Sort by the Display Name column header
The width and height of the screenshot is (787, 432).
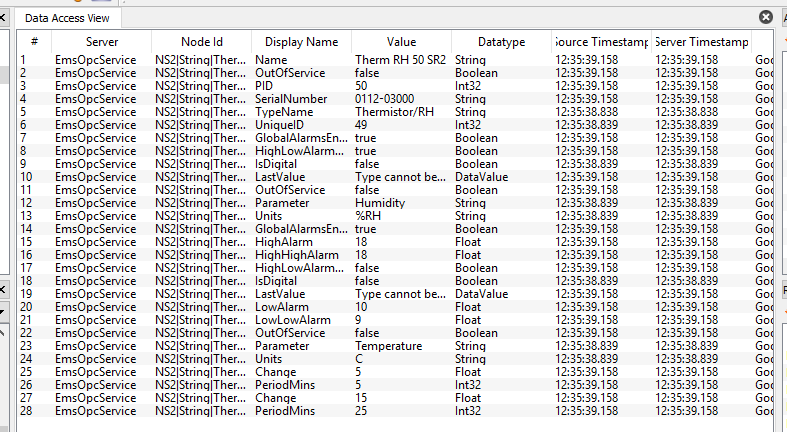301,42
